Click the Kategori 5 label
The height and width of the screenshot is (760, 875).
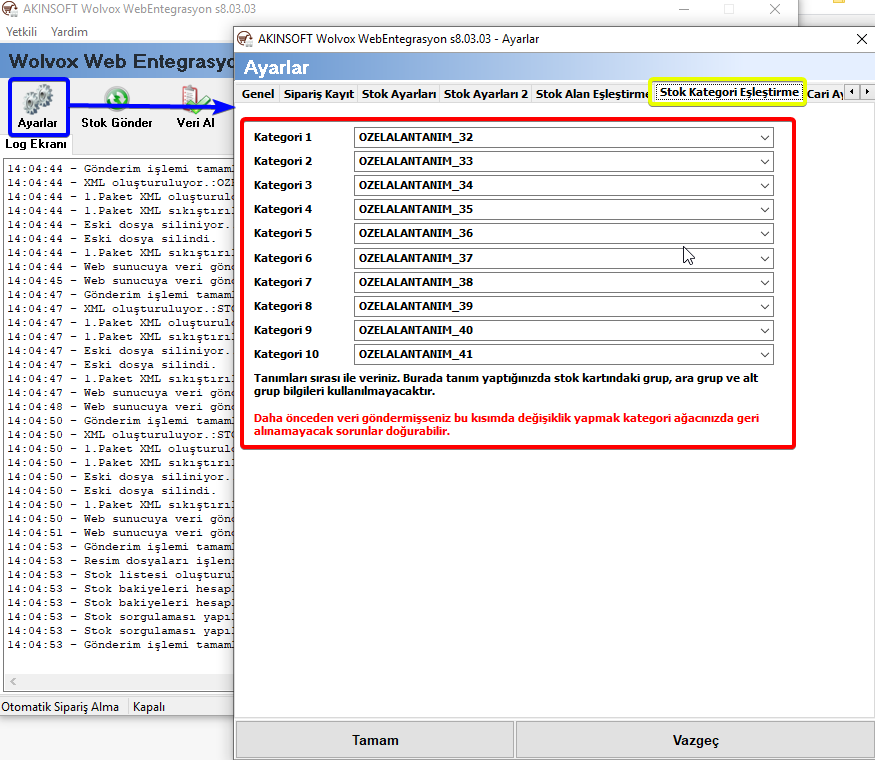point(283,233)
